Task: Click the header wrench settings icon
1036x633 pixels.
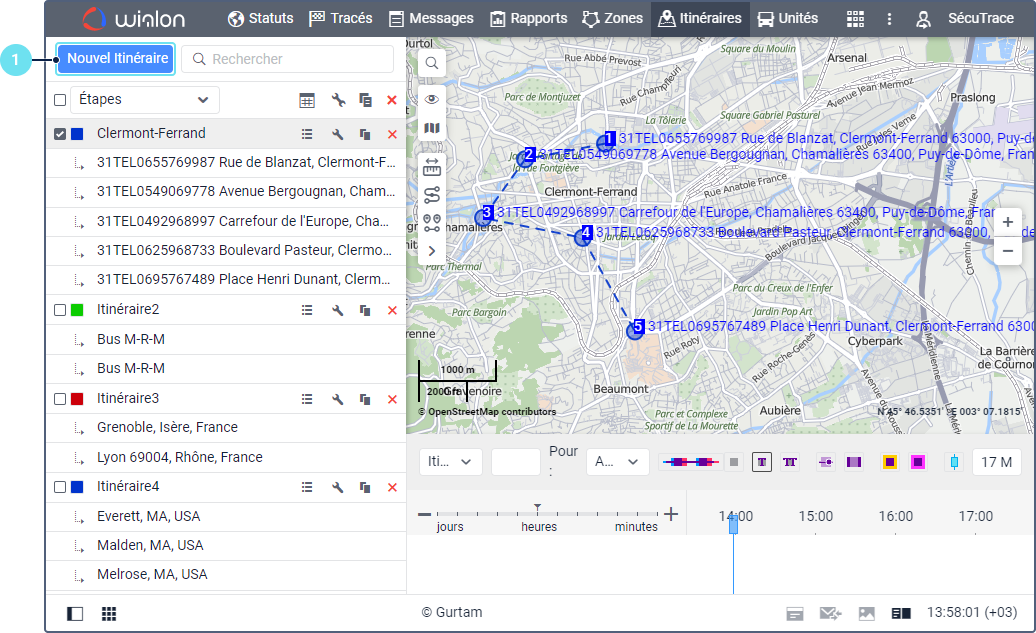Action: (x=338, y=100)
